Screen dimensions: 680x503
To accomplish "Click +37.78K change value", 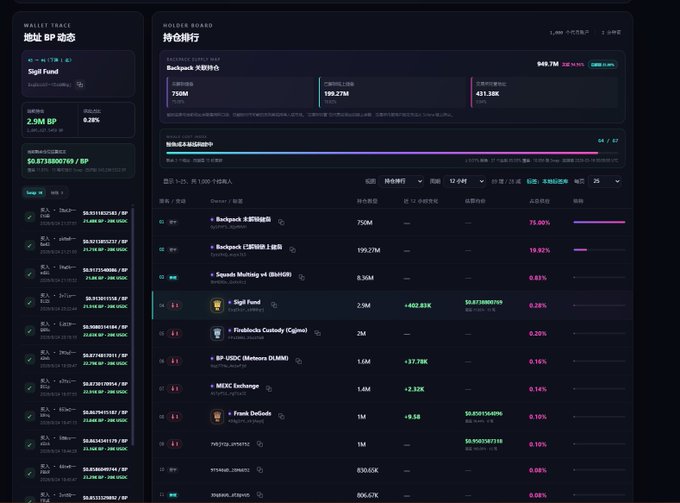I will point(415,361).
